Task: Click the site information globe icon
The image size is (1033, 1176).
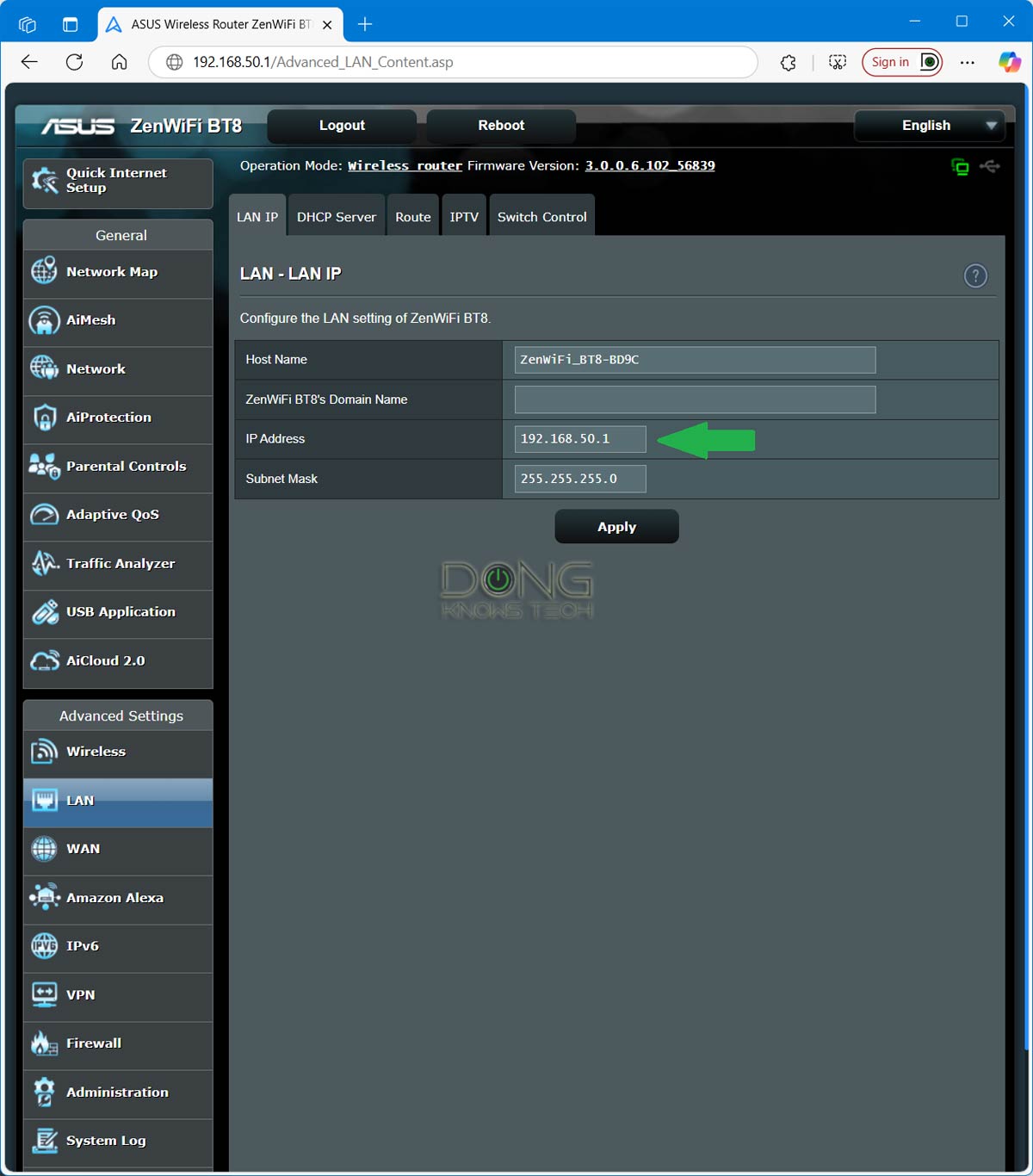Action: pyautogui.click(x=175, y=62)
